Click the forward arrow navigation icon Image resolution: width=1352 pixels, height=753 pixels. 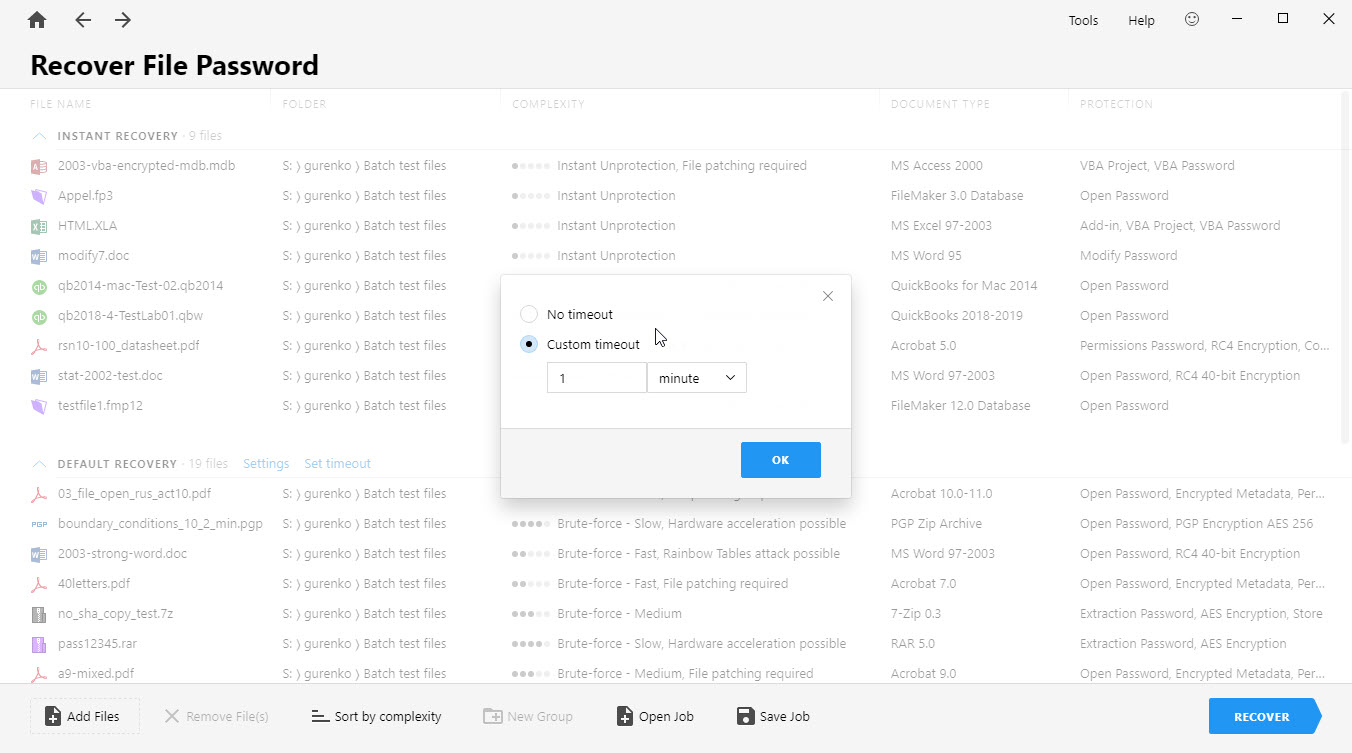(x=123, y=20)
